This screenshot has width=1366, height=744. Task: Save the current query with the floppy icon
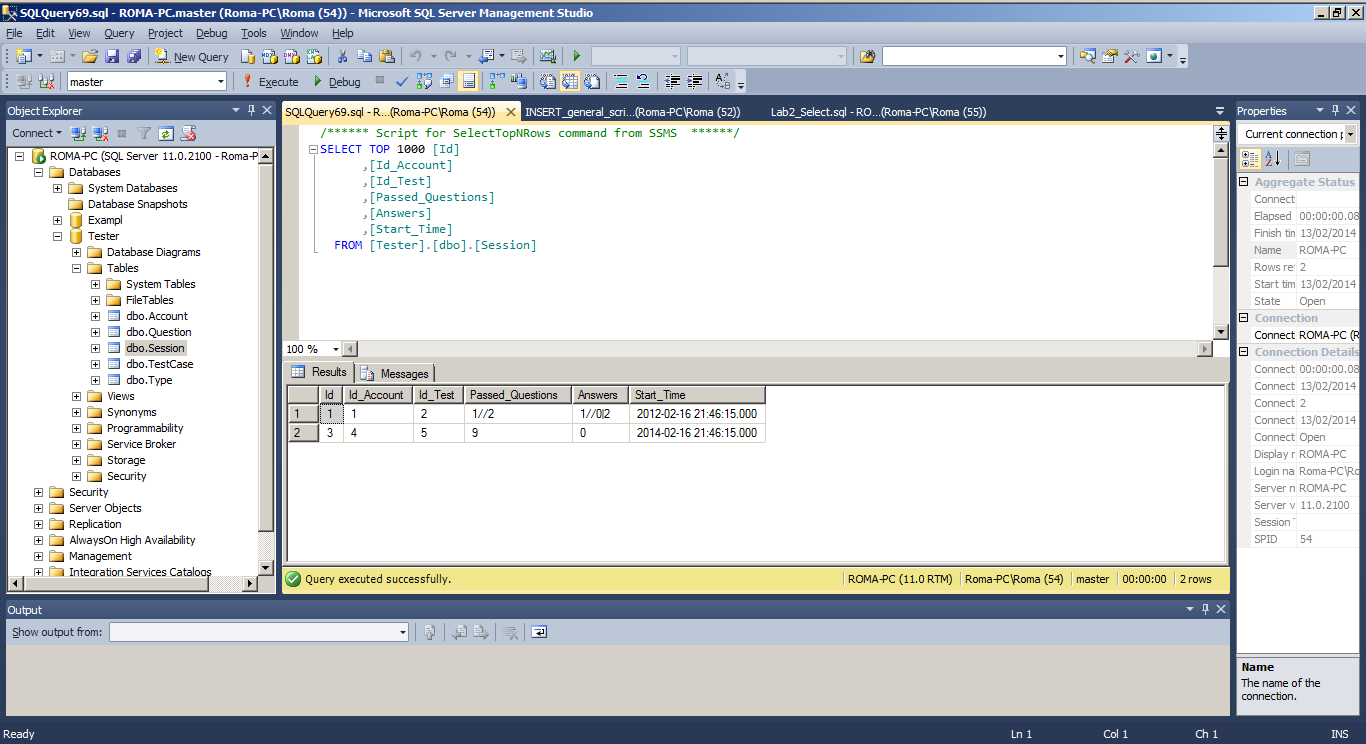[112, 56]
